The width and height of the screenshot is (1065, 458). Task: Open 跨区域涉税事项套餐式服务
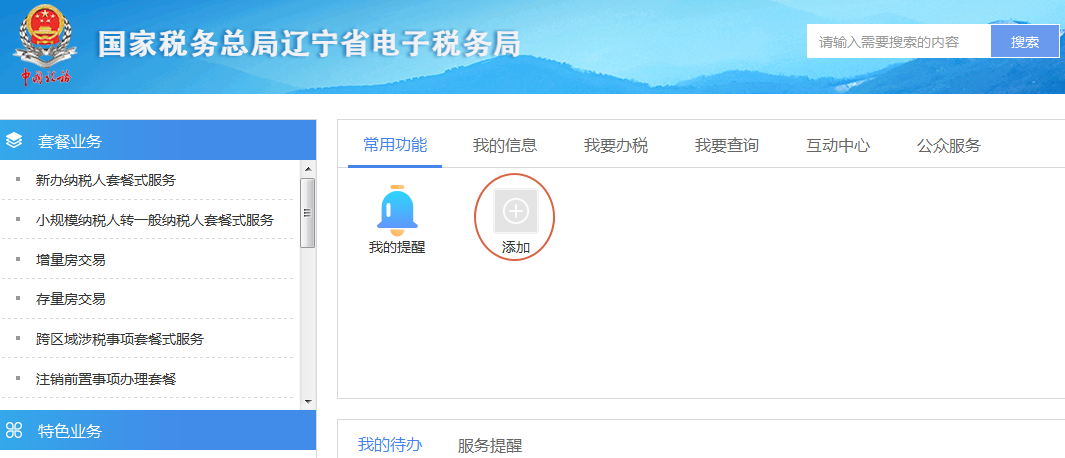click(120, 338)
